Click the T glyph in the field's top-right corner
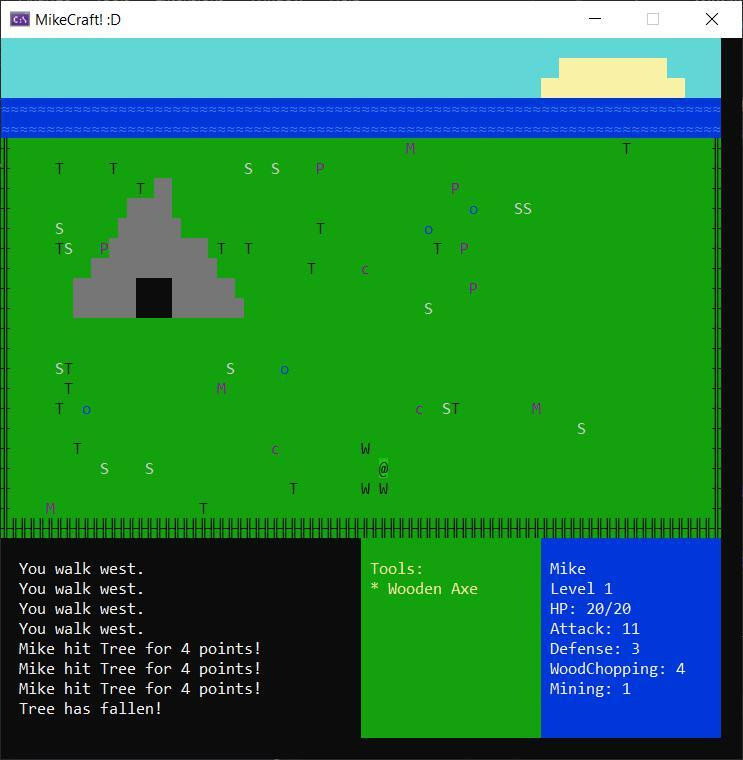743x760 pixels. (626, 149)
